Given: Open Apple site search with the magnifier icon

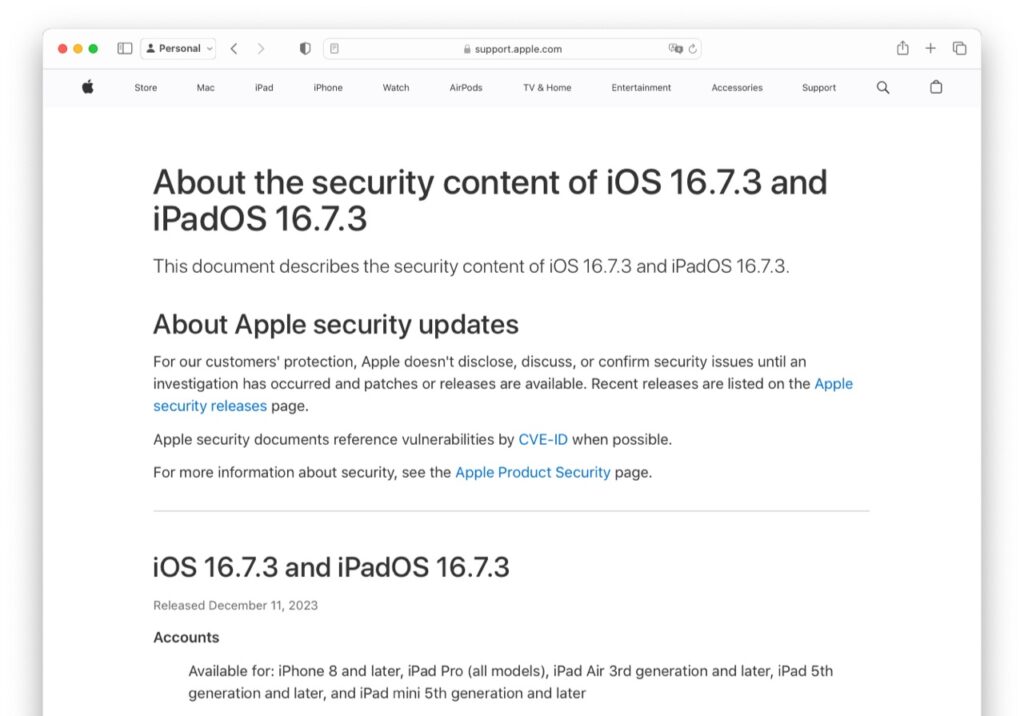Looking at the screenshot, I should click(882, 87).
